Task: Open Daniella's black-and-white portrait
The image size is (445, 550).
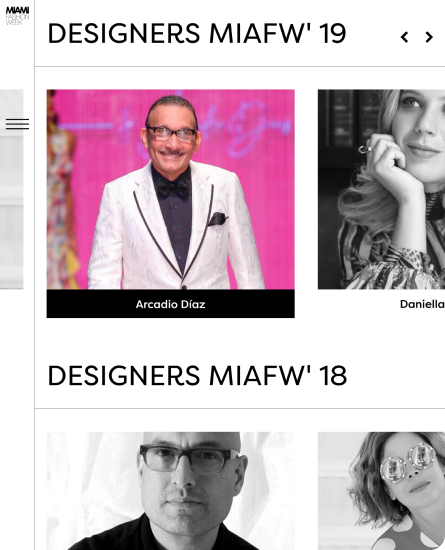Action: pos(382,189)
